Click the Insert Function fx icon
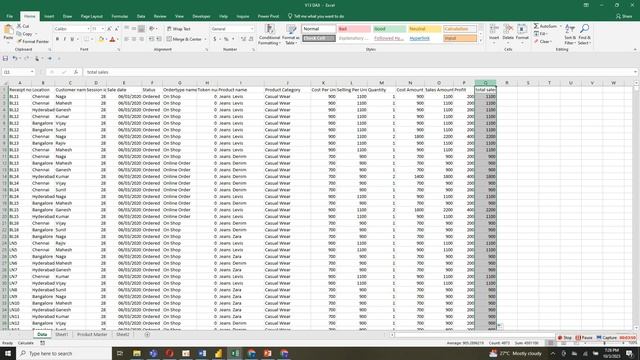 pos(76,72)
